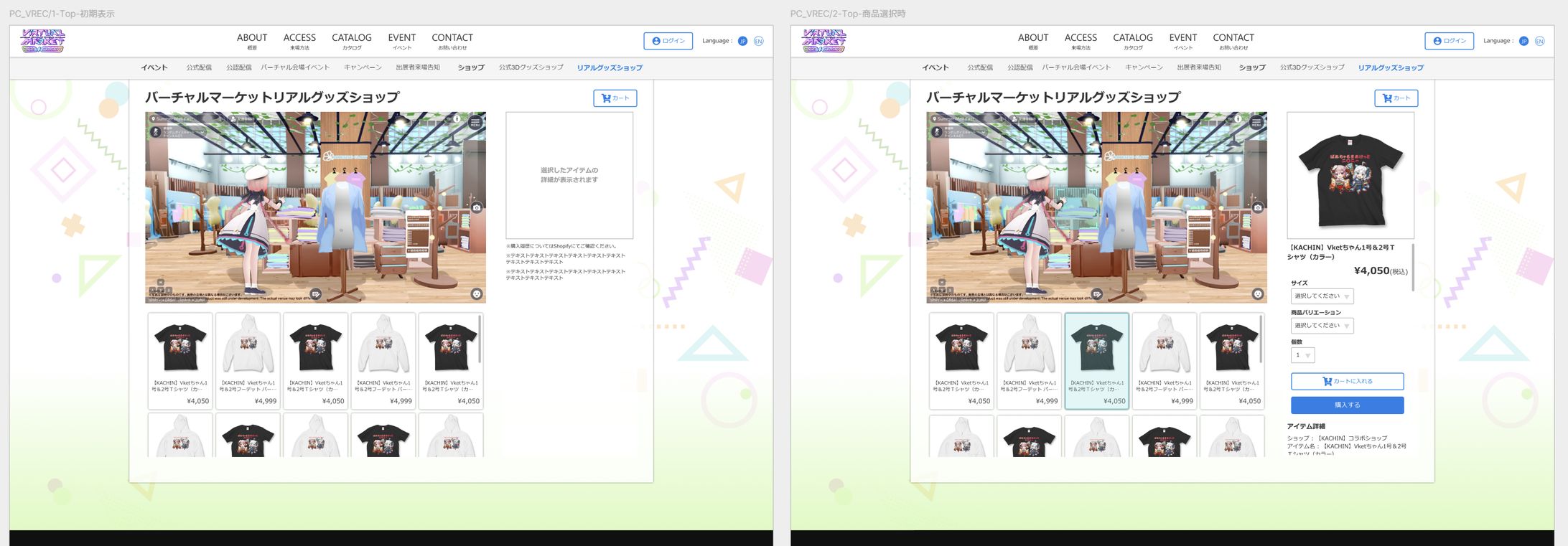
Task: Click the 選択したアイテムの詳細 placeholder box in left mockup
Action: [569, 175]
